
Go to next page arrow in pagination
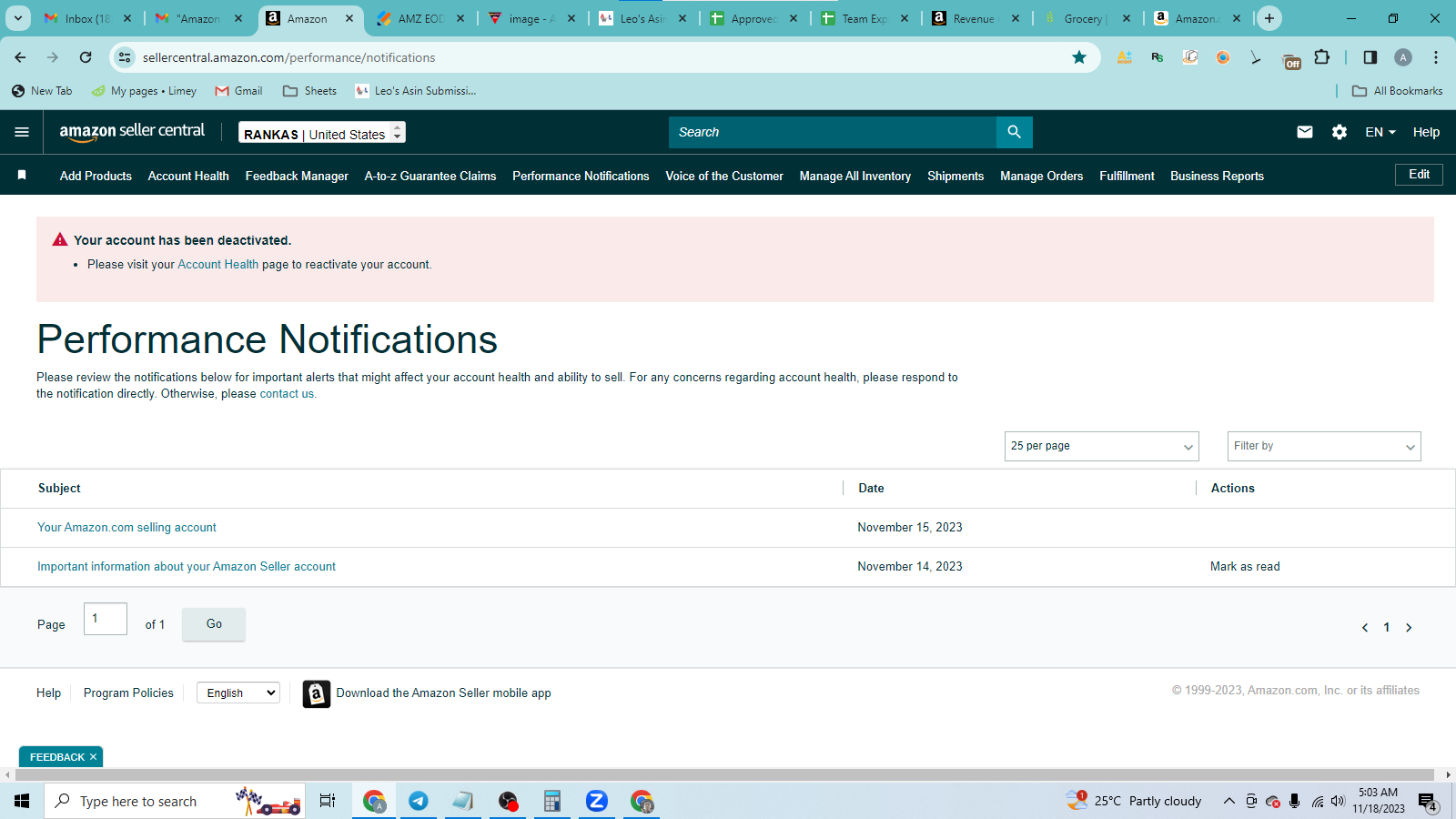[1409, 628]
